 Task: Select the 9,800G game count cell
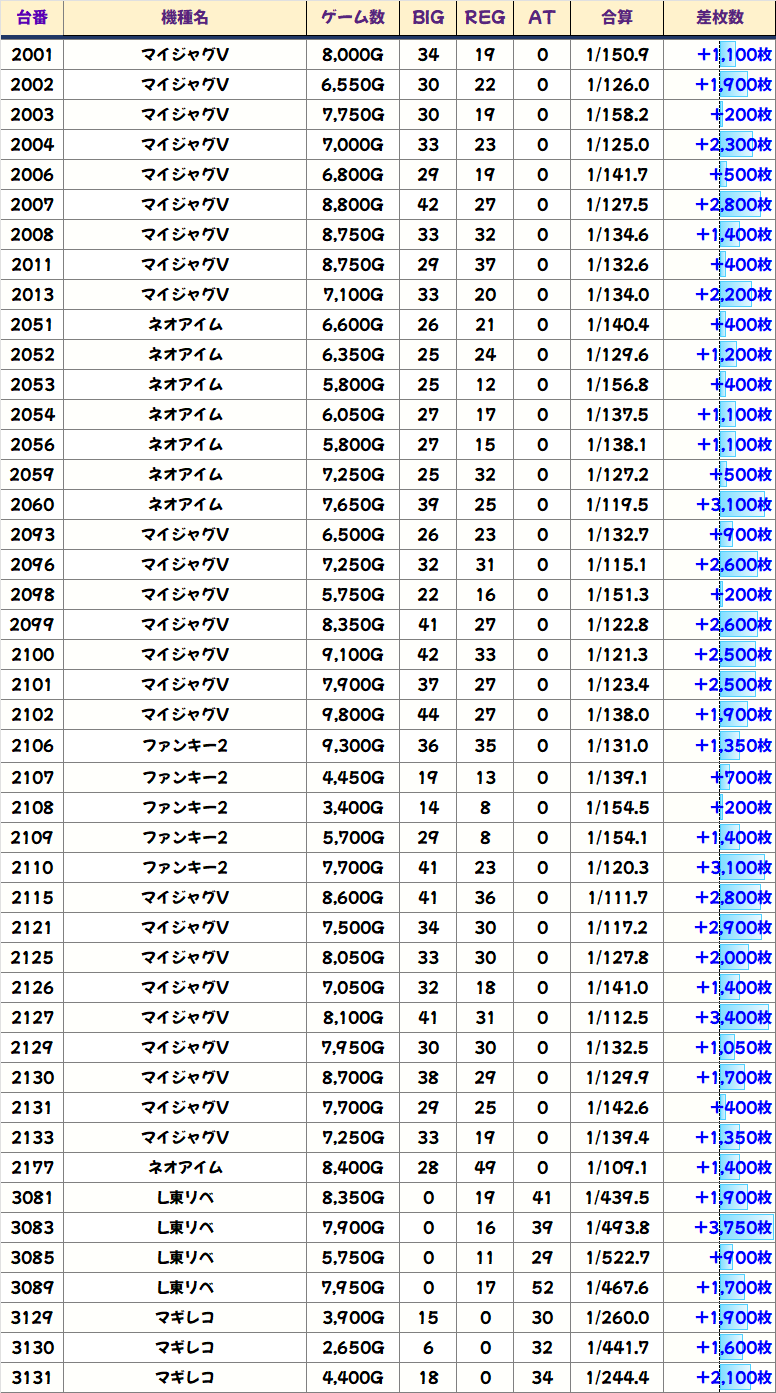(x=353, y=715)
